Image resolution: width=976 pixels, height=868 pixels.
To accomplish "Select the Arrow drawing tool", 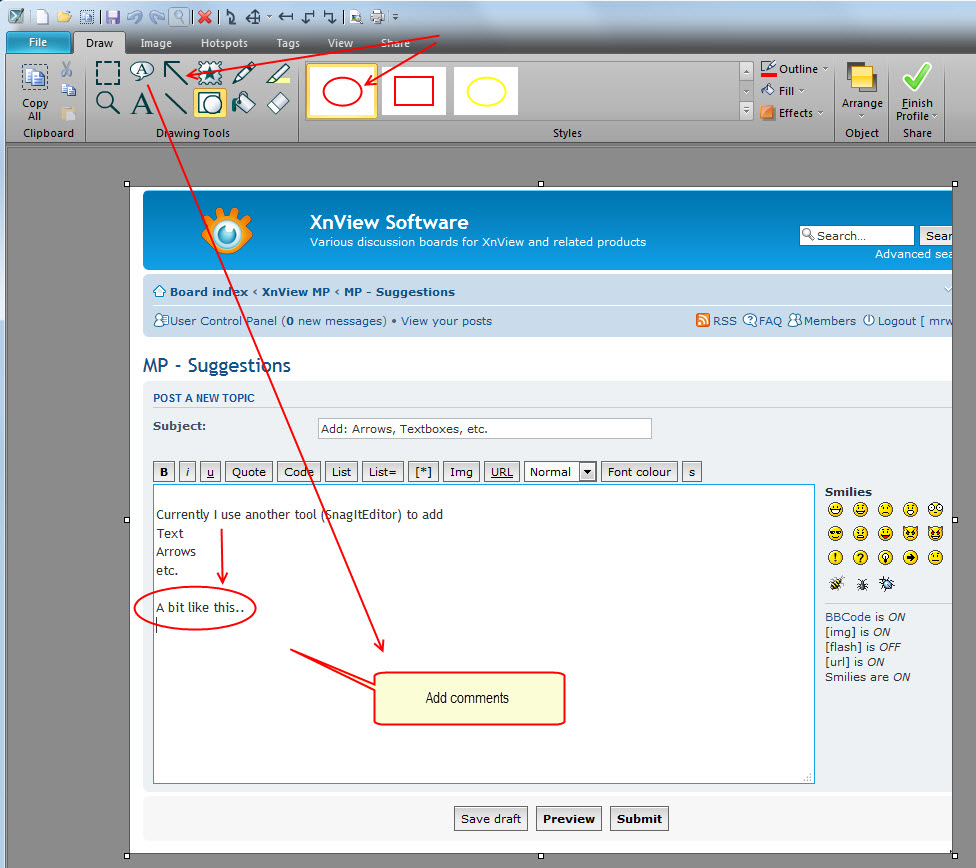I will [176, 73].
